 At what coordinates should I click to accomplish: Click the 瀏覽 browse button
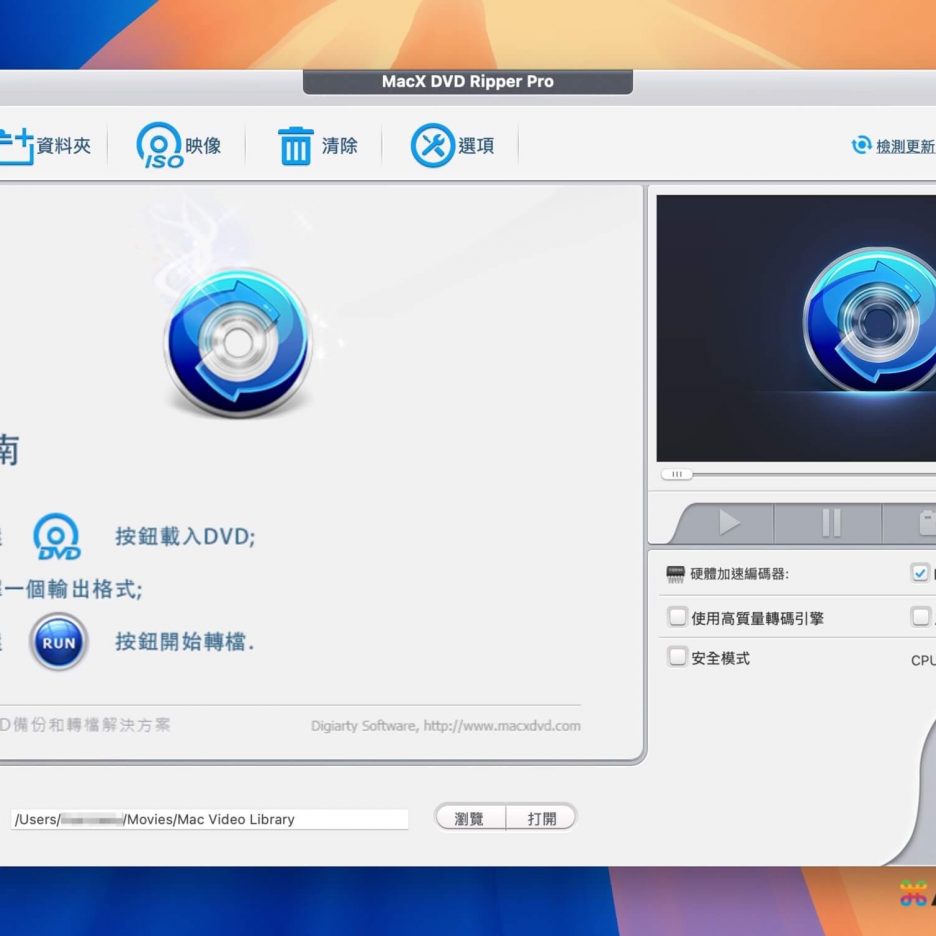coord(469,818)
